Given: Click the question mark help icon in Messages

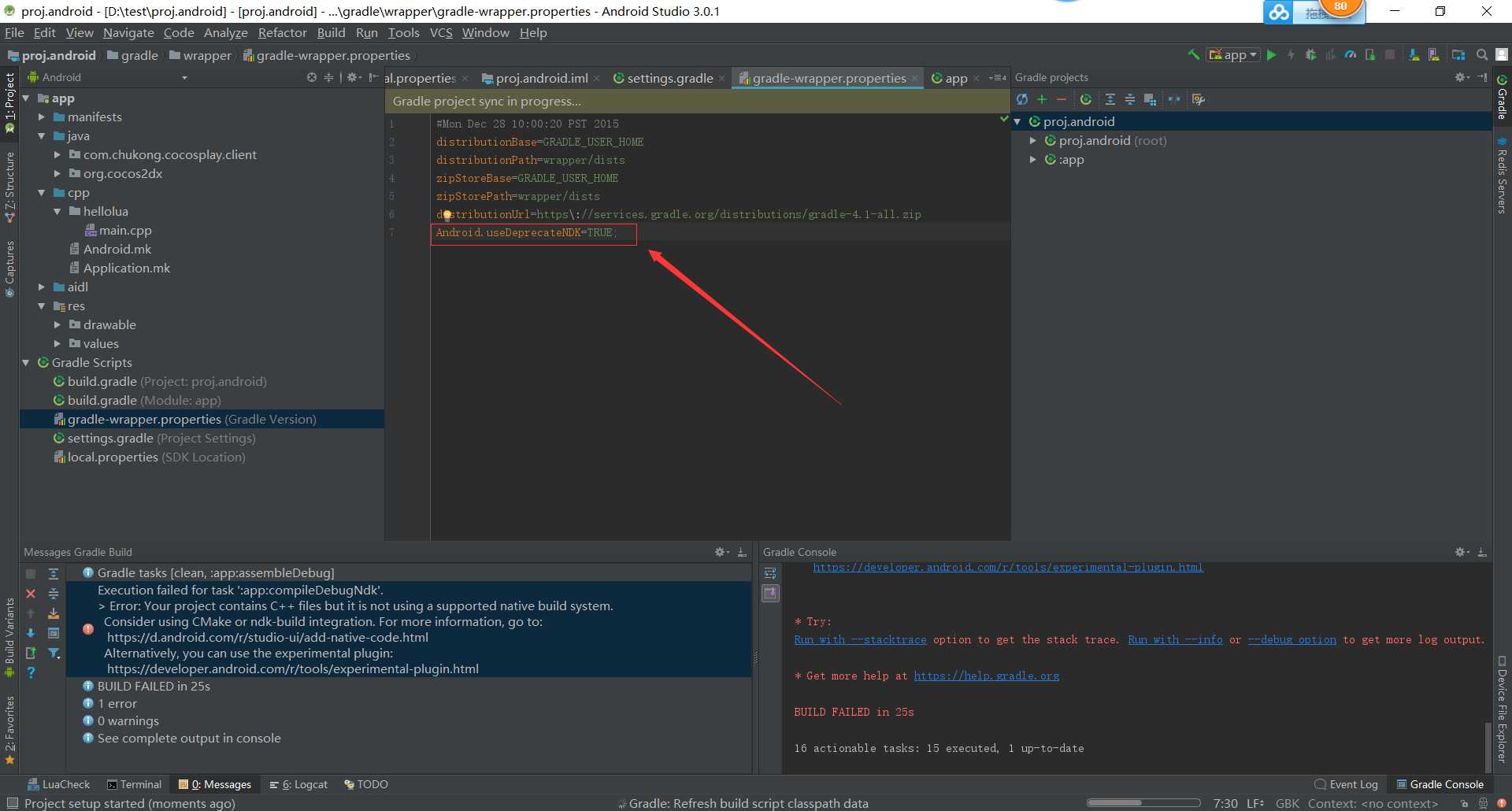Looking at the screenshot, I should coord(31,672).
